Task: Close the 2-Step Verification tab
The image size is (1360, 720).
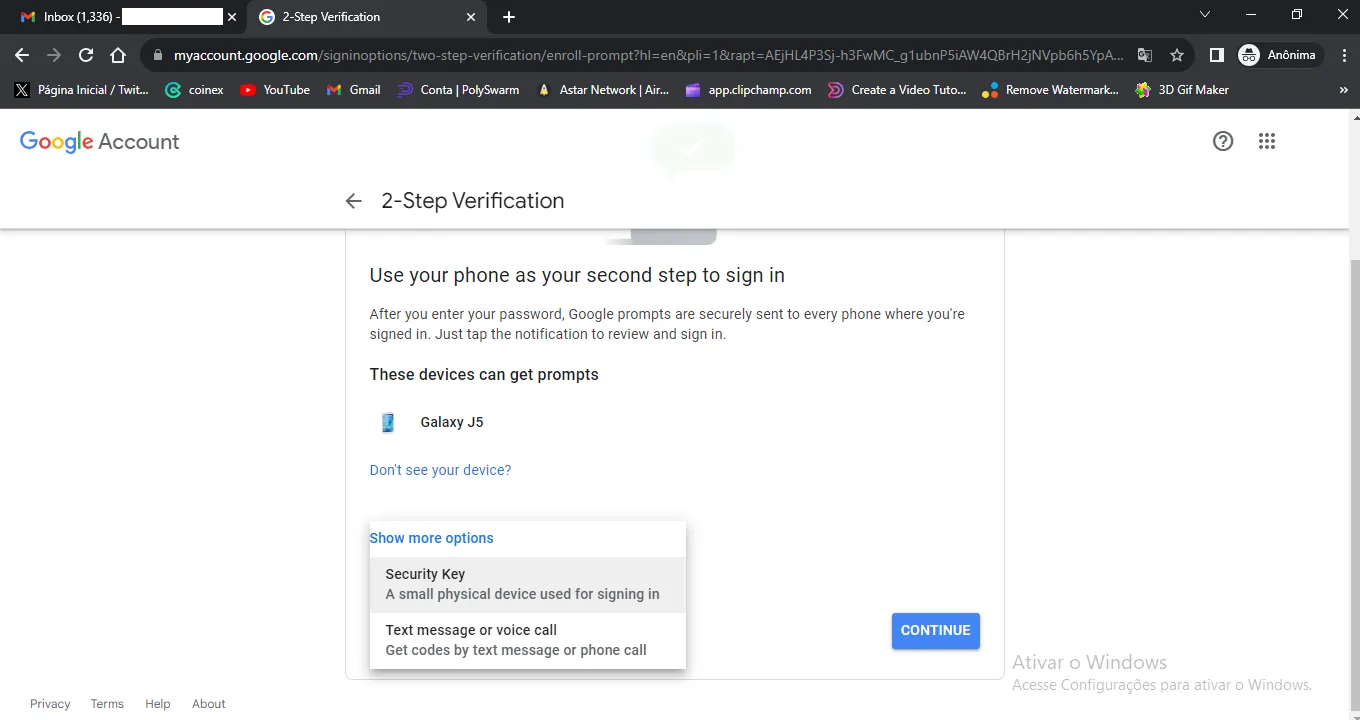Action: pyautogui.click(x=471, y=17)
